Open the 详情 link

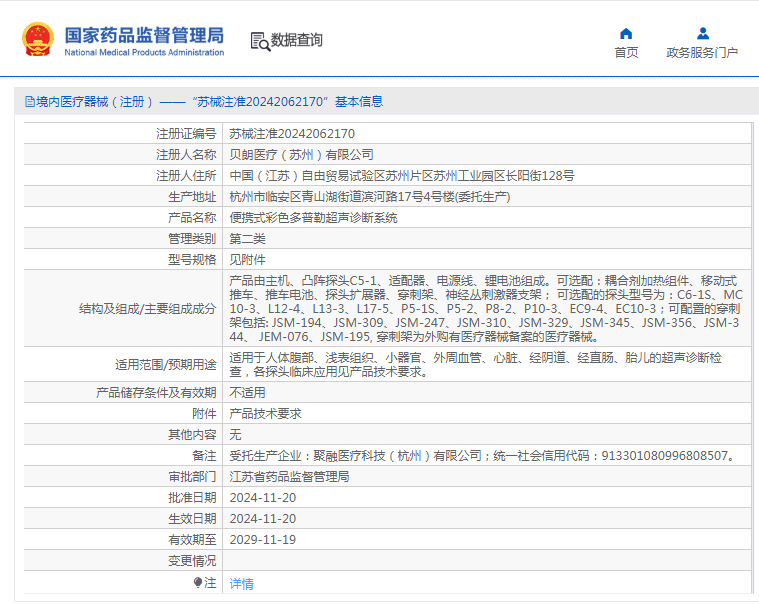(241, 584)
